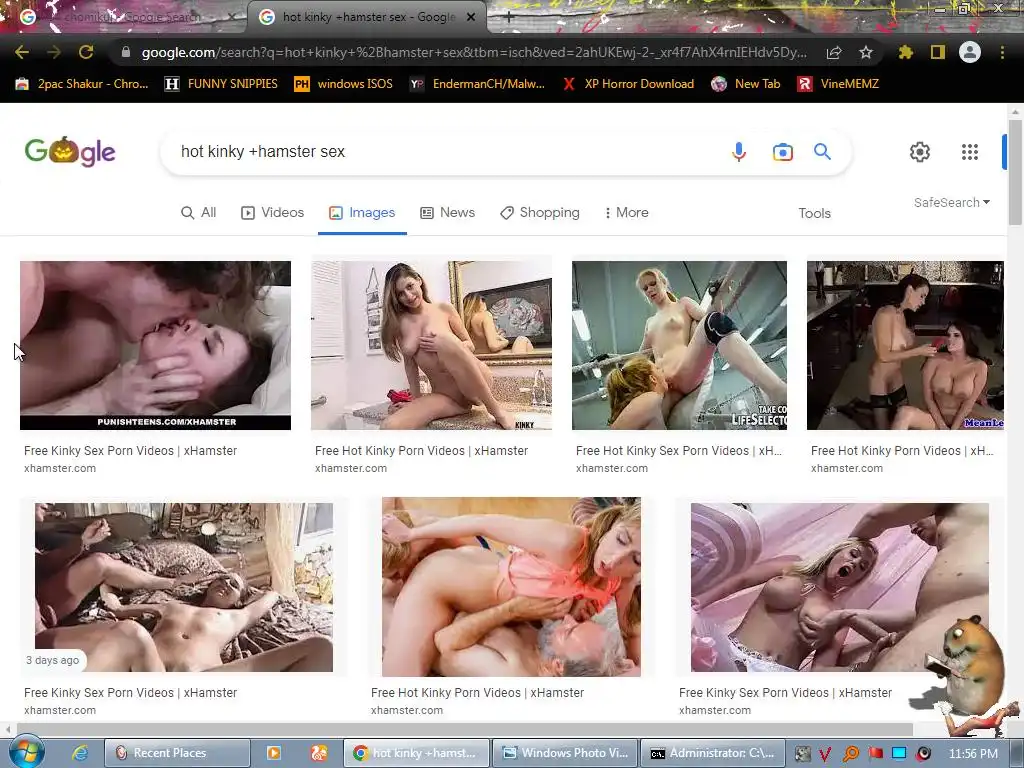
Task: Open the EndermanCH/Malw... bookmark
Action: (477, 84)
